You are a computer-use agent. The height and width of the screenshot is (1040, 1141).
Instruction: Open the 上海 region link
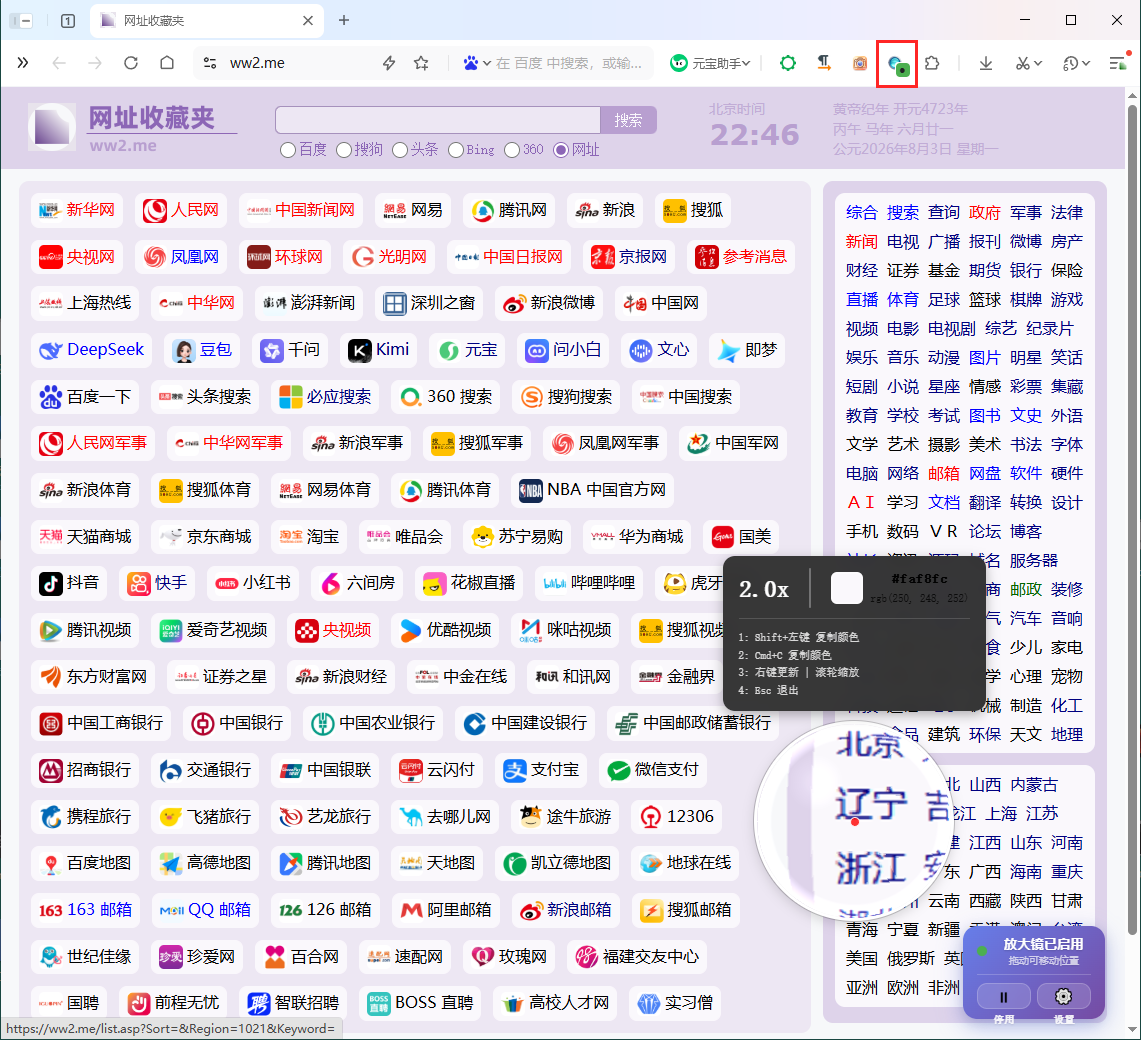(x=1001, y=814)
